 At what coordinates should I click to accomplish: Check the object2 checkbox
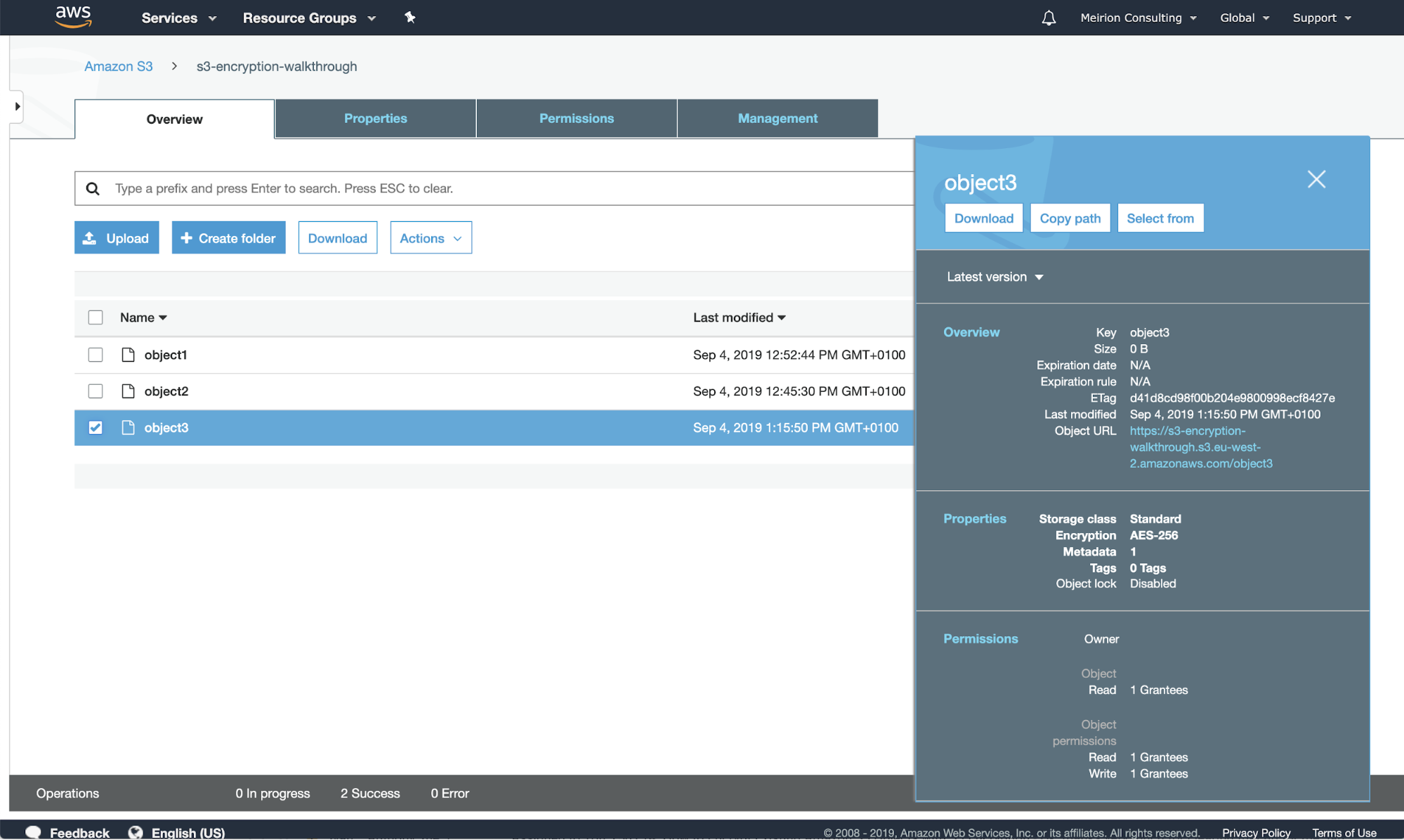[96, 391]
